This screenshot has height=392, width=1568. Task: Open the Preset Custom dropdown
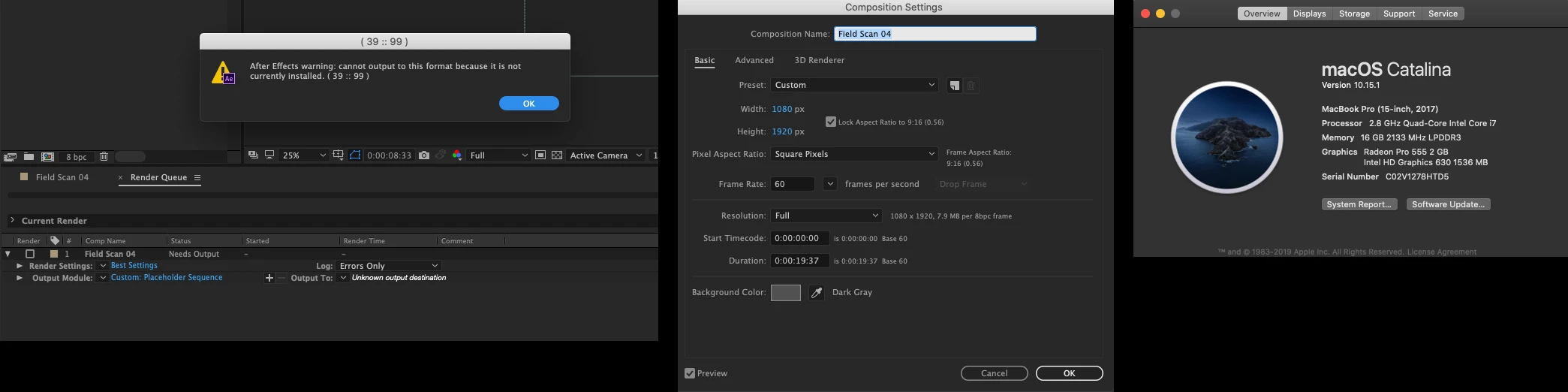tap(855, 85)
